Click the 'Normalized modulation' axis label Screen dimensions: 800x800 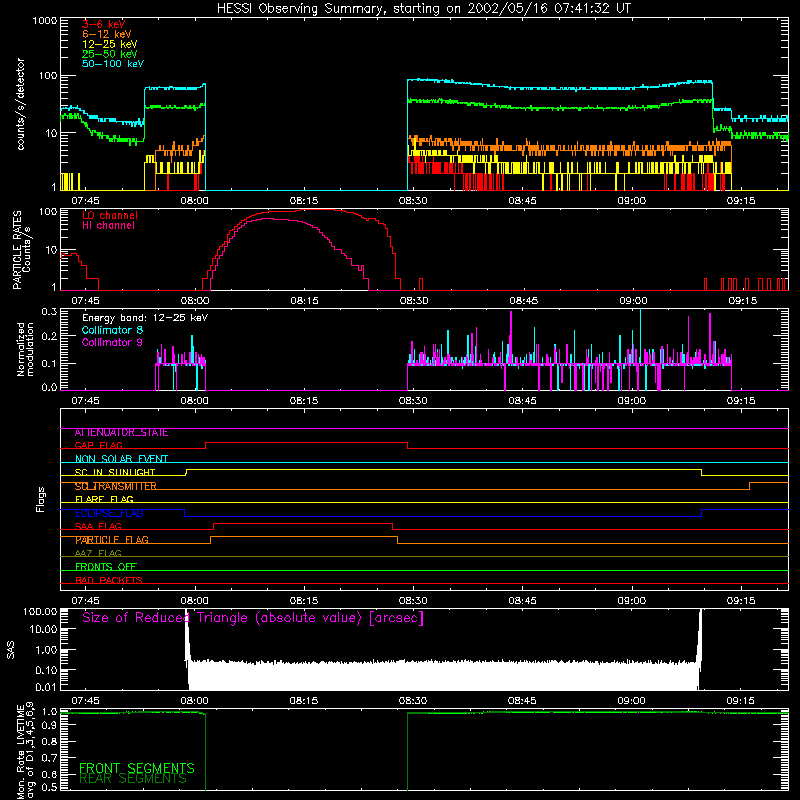click(x=25, y=349)
